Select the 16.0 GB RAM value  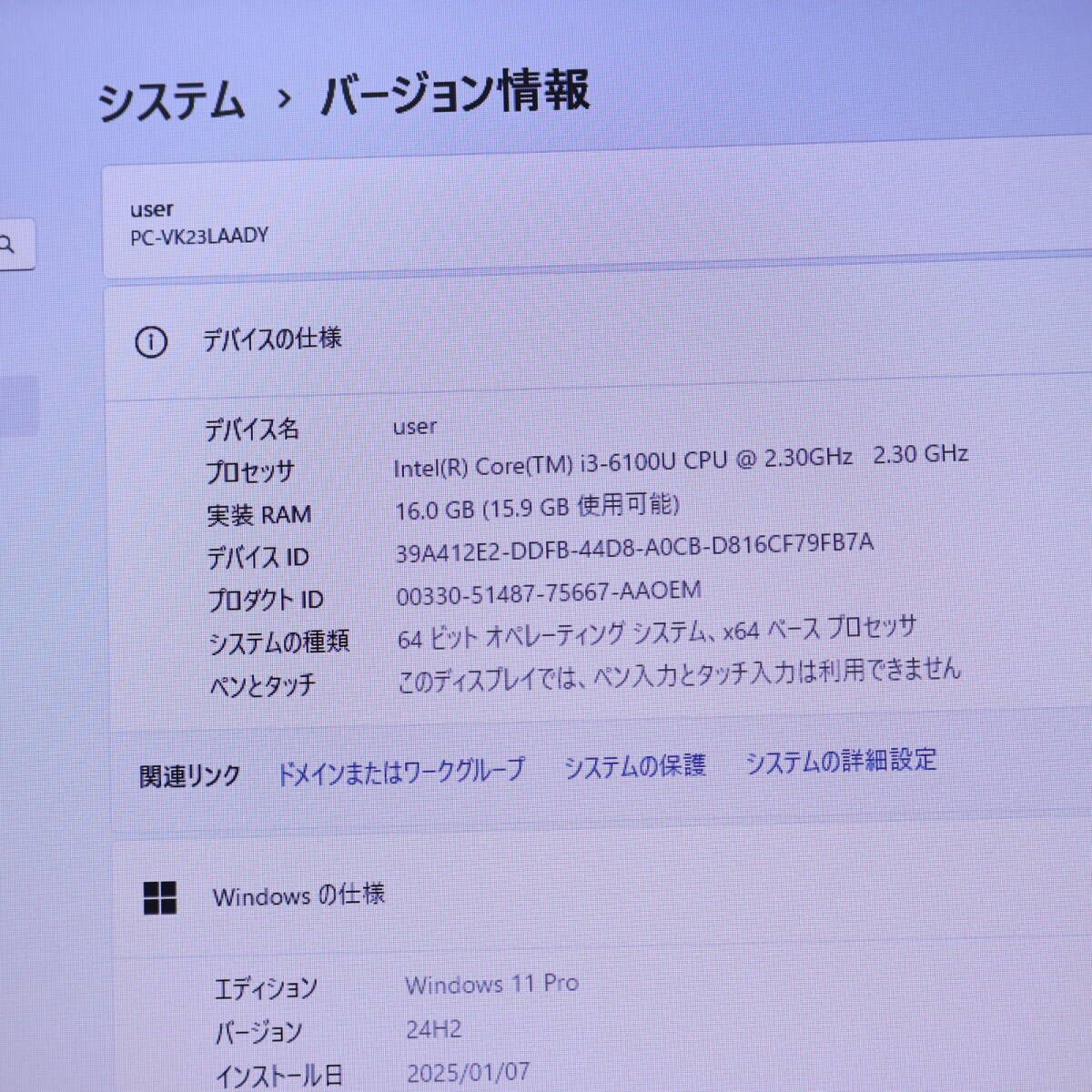click(538, 506)
